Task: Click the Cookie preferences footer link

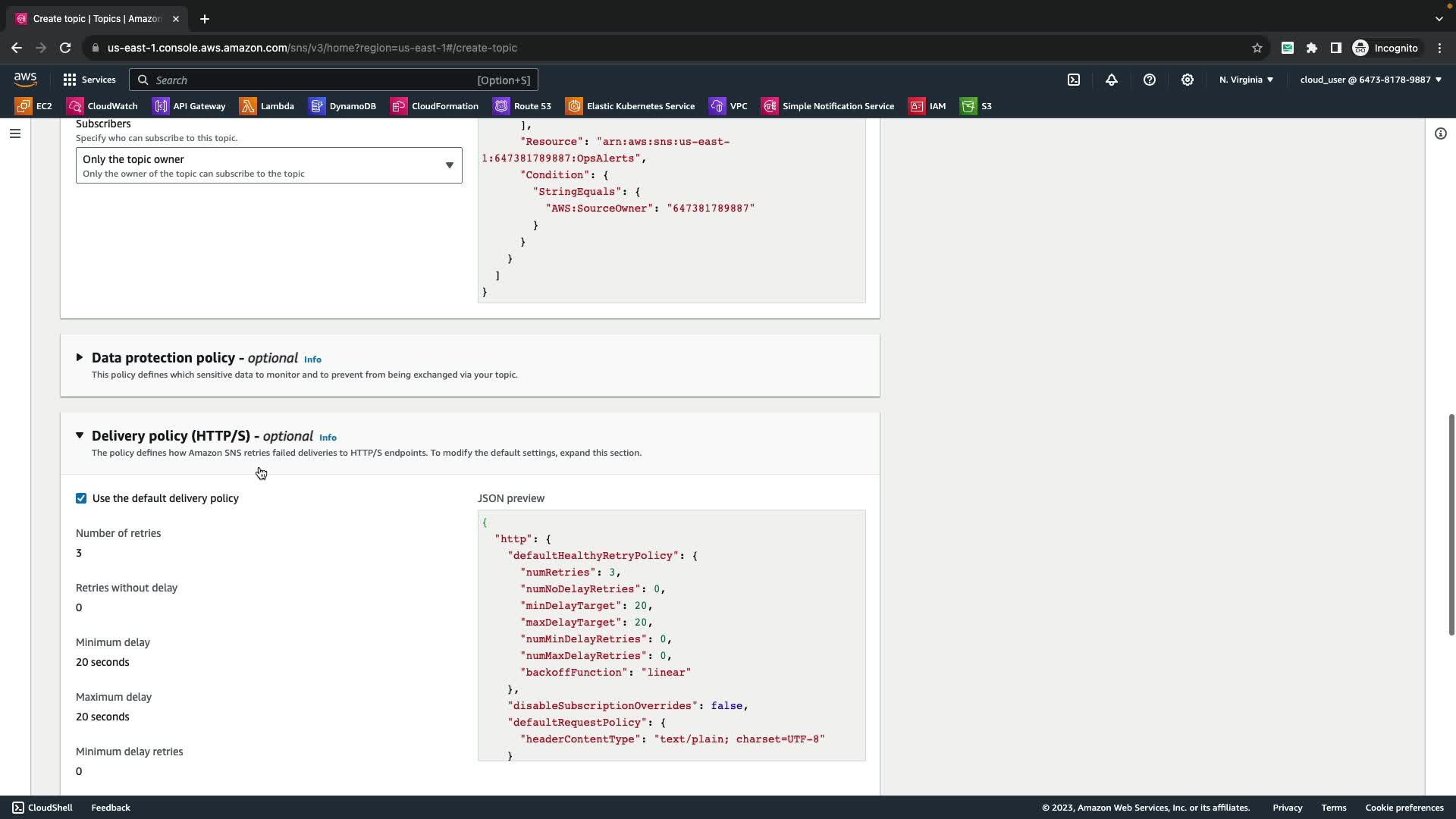Action: [x=1404, y=808]
